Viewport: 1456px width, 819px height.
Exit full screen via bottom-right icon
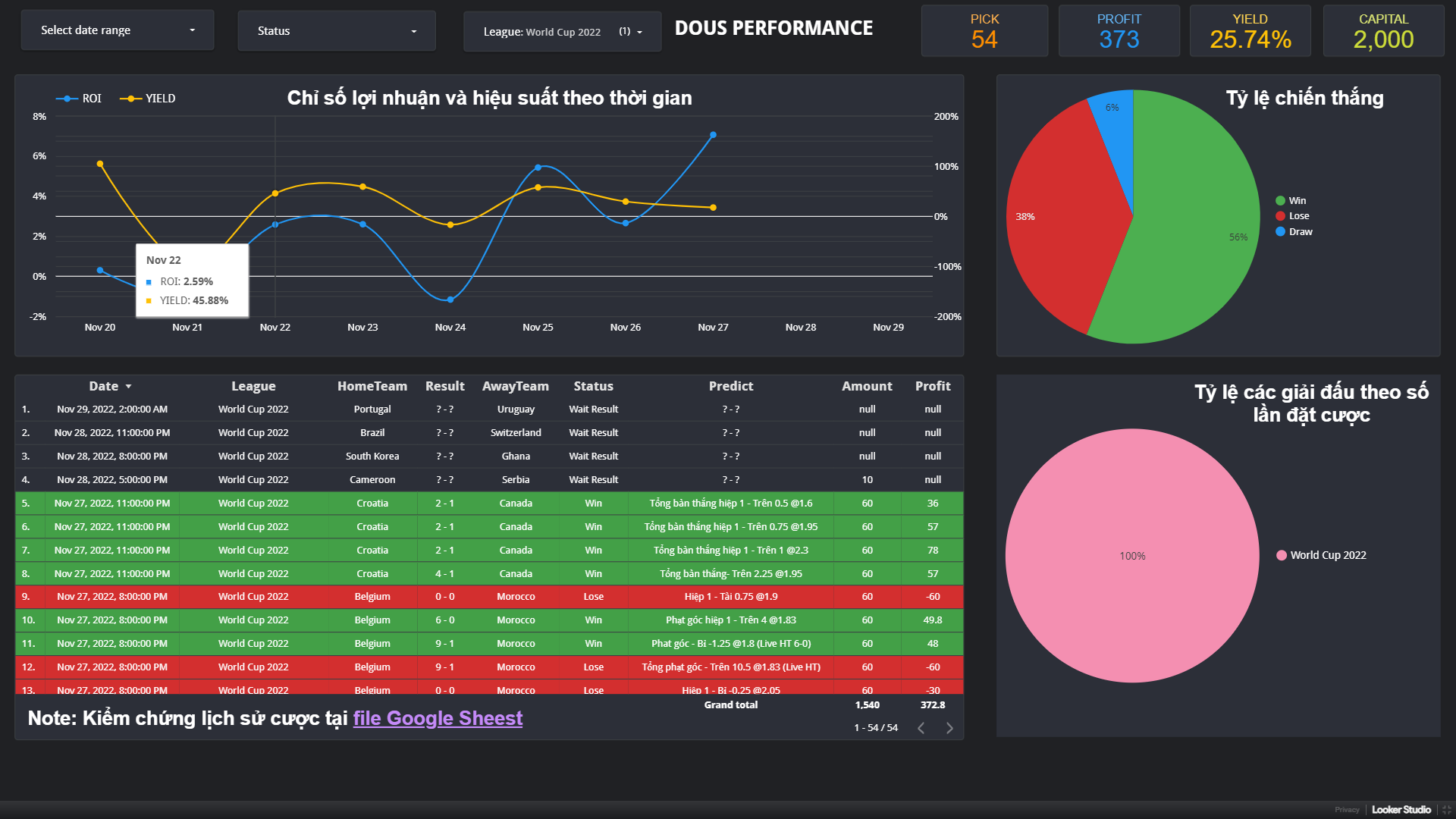[1446, 810]
